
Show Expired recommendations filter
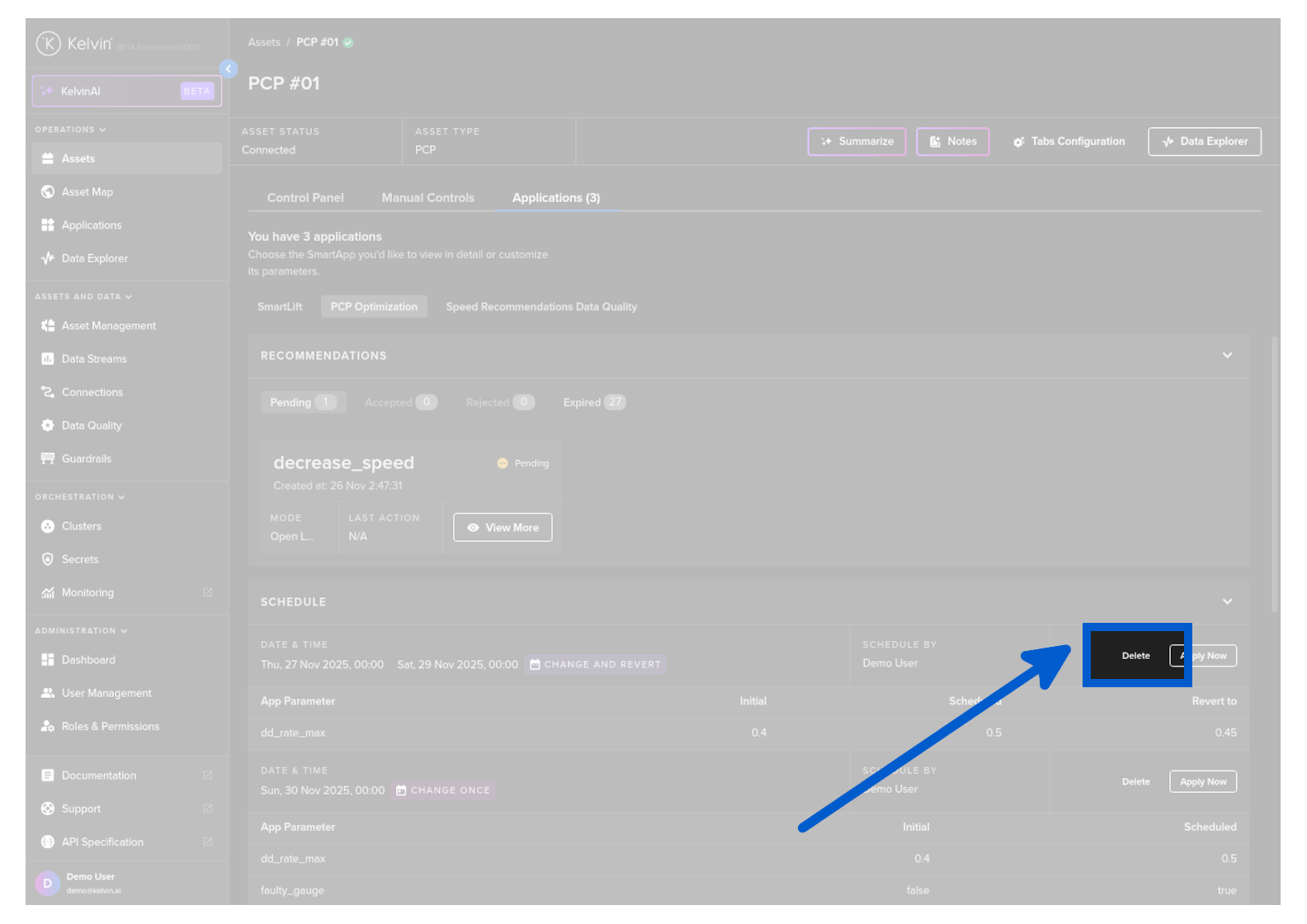pos(593,403)
